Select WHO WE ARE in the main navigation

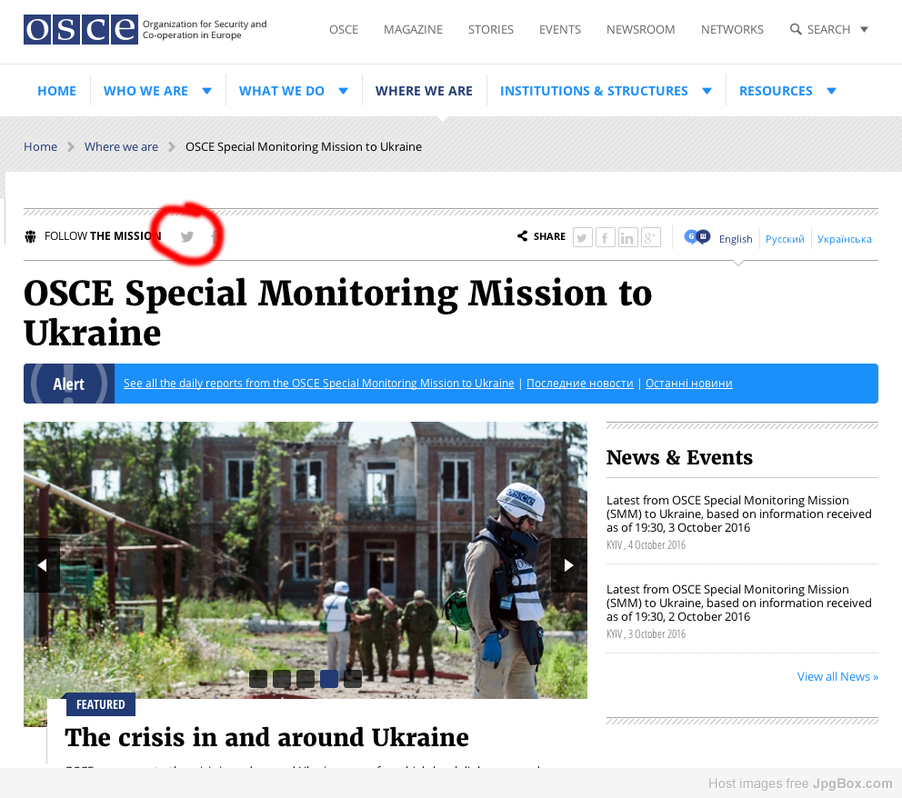(x=146, y=91)
